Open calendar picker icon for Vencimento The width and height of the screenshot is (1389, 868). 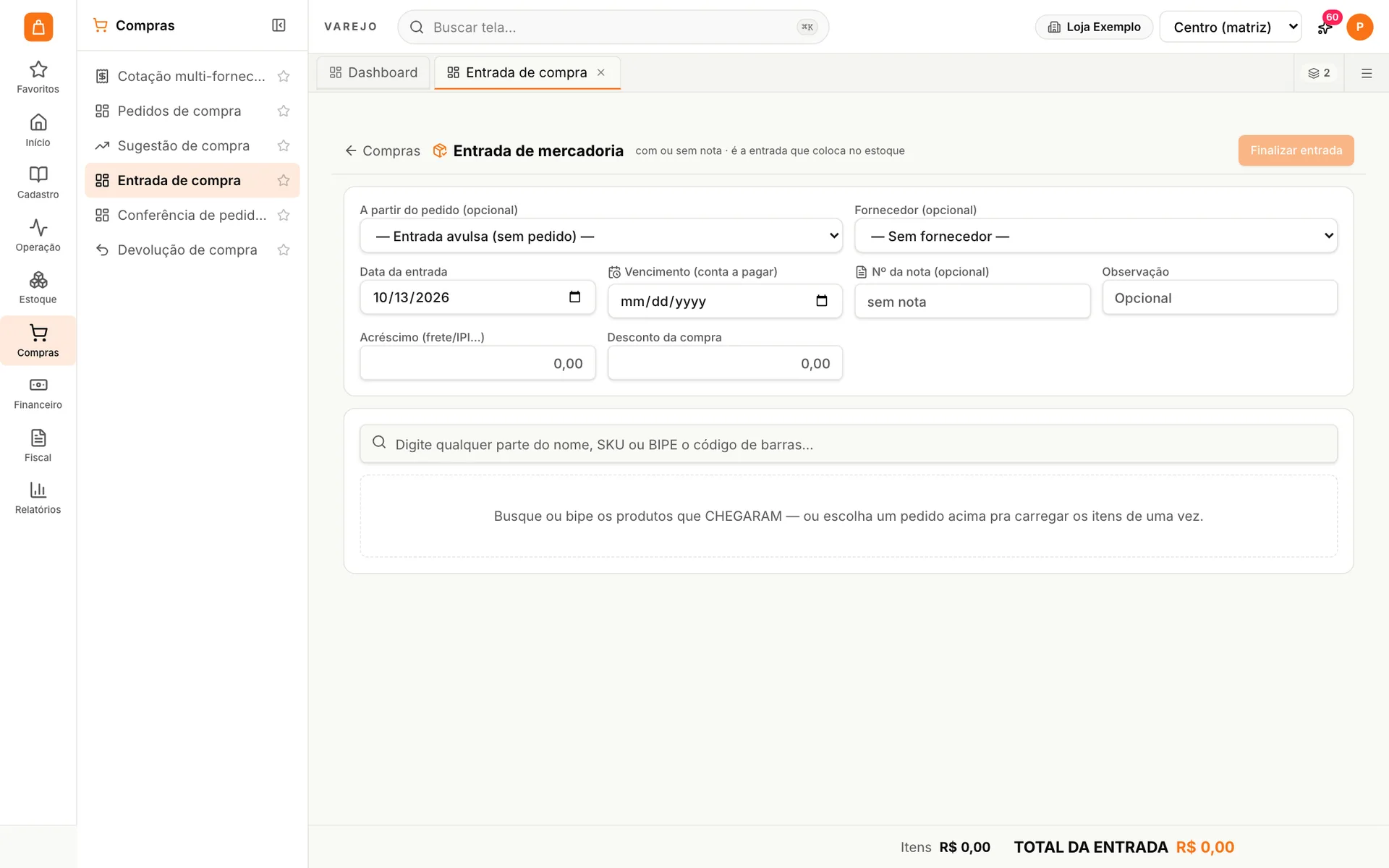(822, 301)
